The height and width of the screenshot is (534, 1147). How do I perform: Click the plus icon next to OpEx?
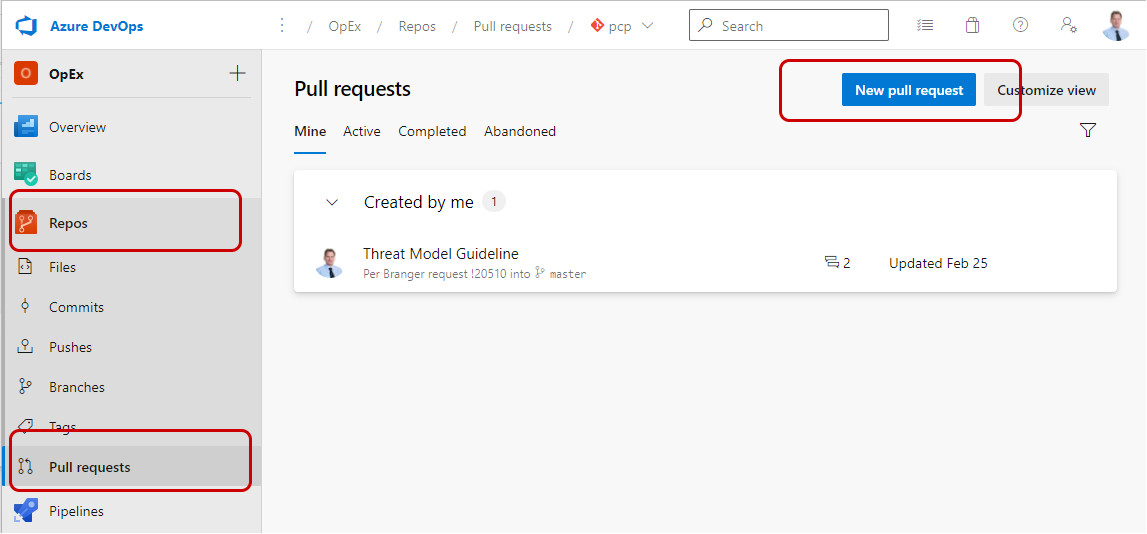click(x=237, y=73)
